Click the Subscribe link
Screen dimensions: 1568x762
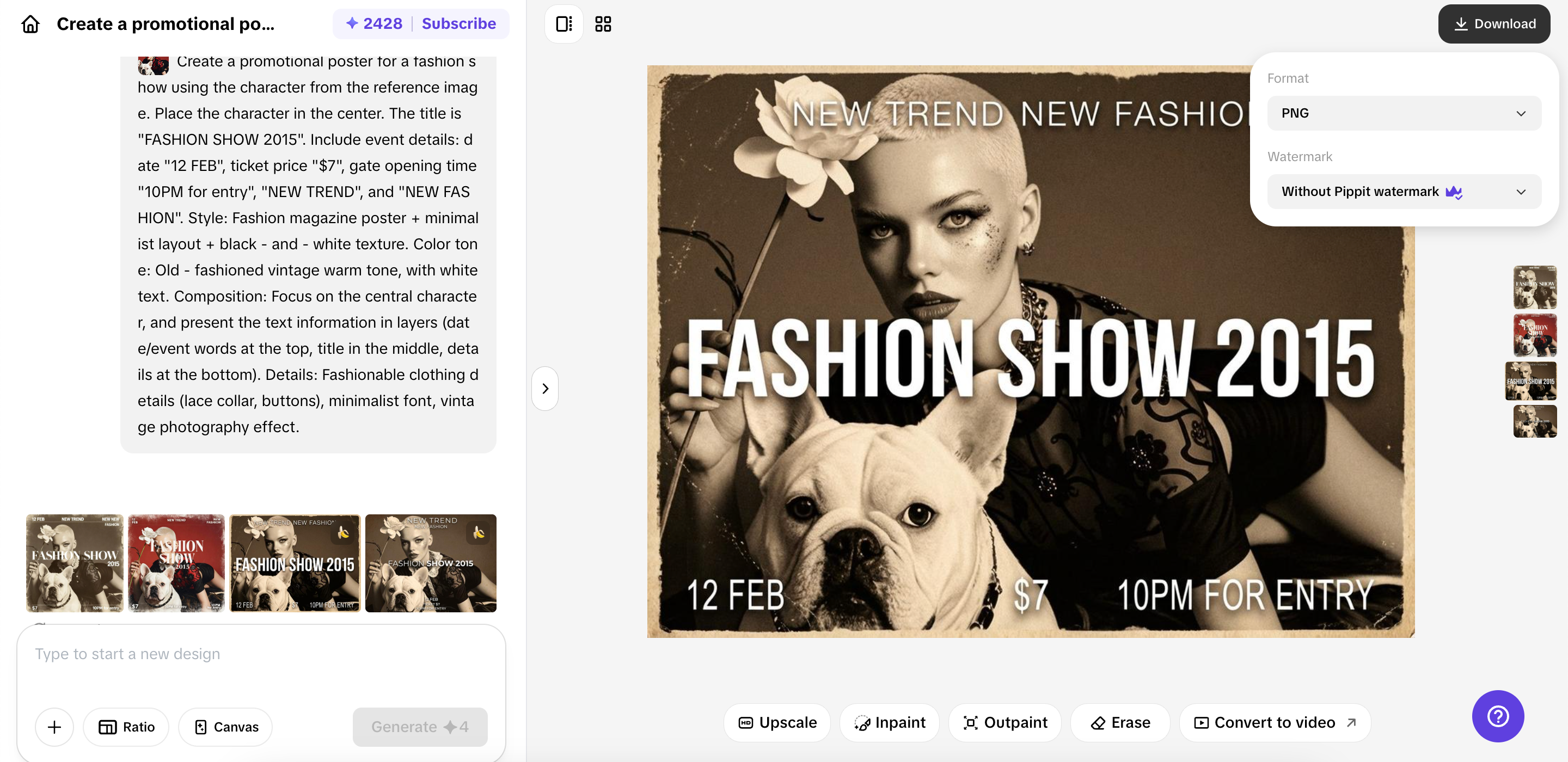click(458, 24)
